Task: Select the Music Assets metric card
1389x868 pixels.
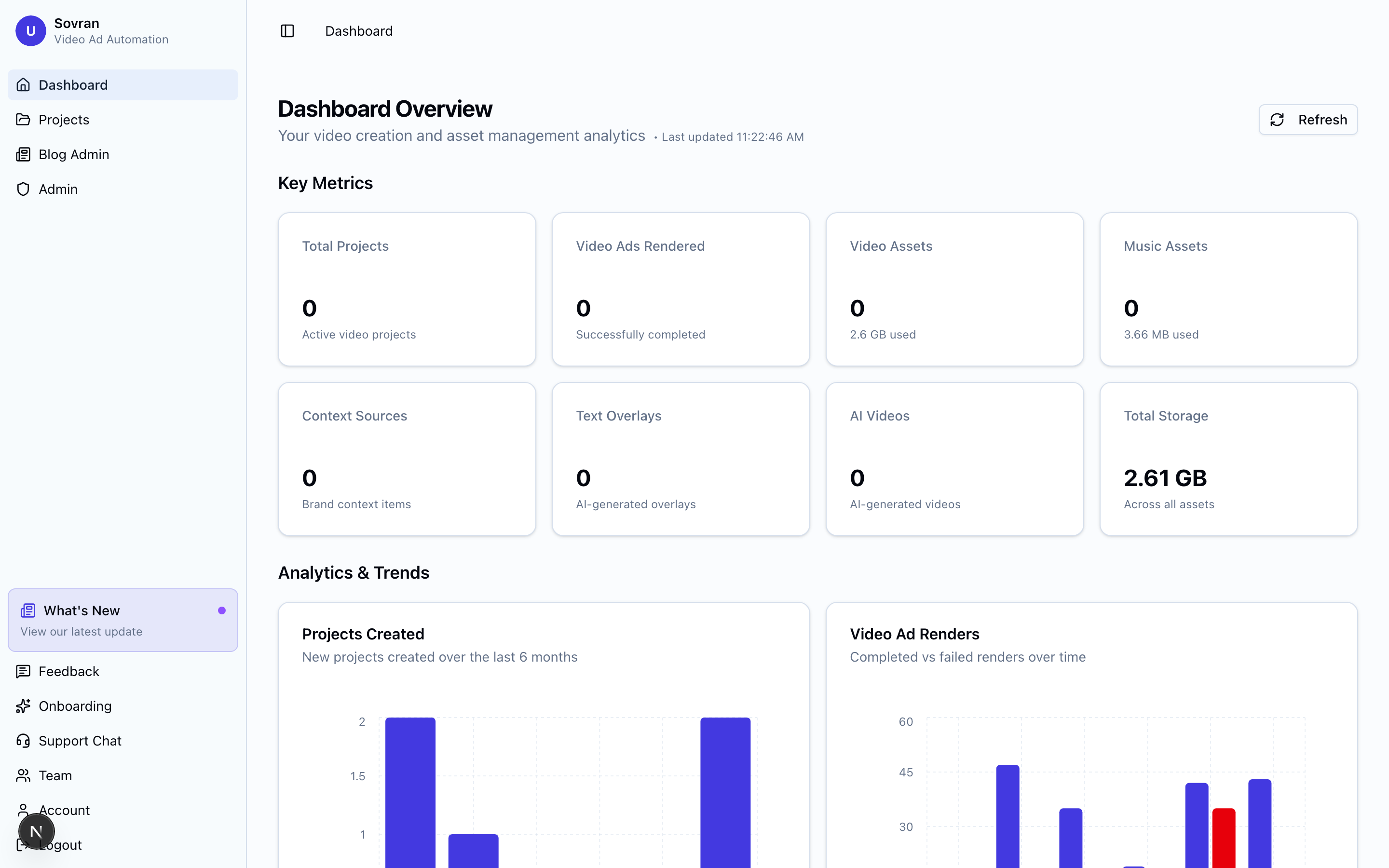Action: tap(1228, 289)
